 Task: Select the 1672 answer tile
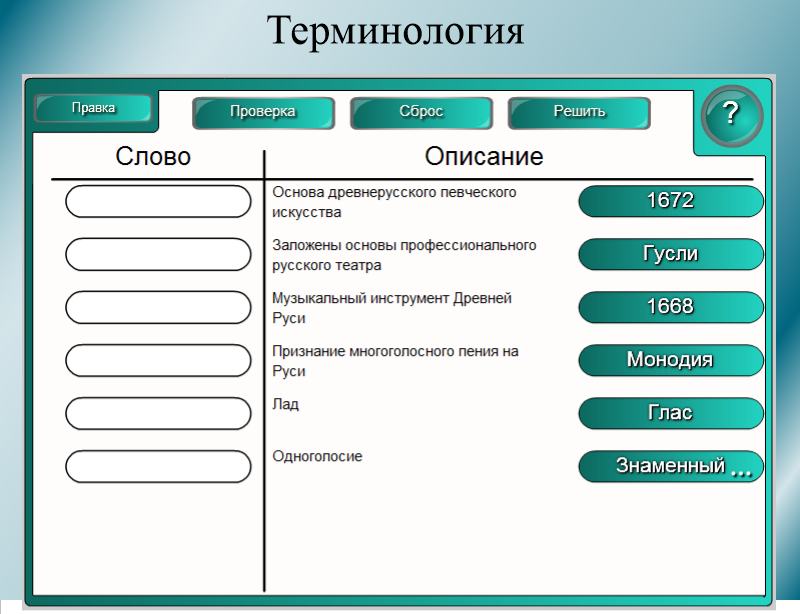point(670,201)
